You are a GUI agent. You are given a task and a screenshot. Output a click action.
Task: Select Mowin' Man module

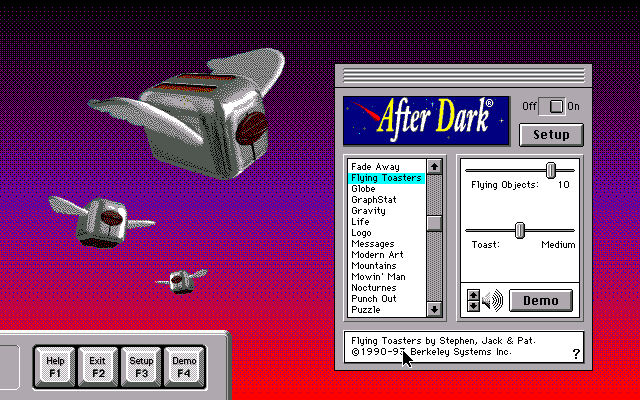tap(386, 277)
